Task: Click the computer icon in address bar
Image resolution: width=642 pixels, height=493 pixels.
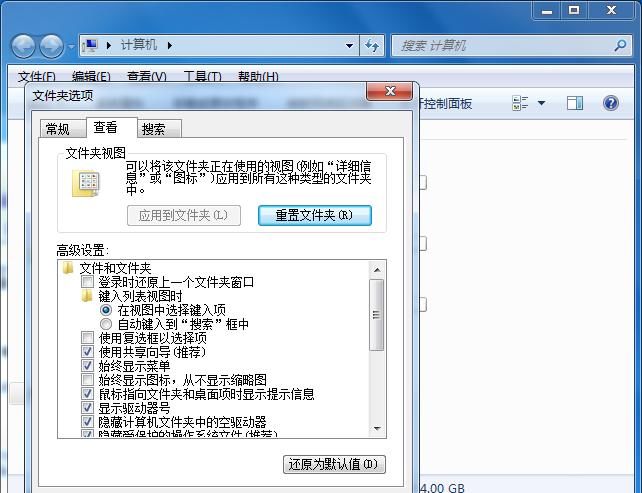Action: (x=92, y=45)
